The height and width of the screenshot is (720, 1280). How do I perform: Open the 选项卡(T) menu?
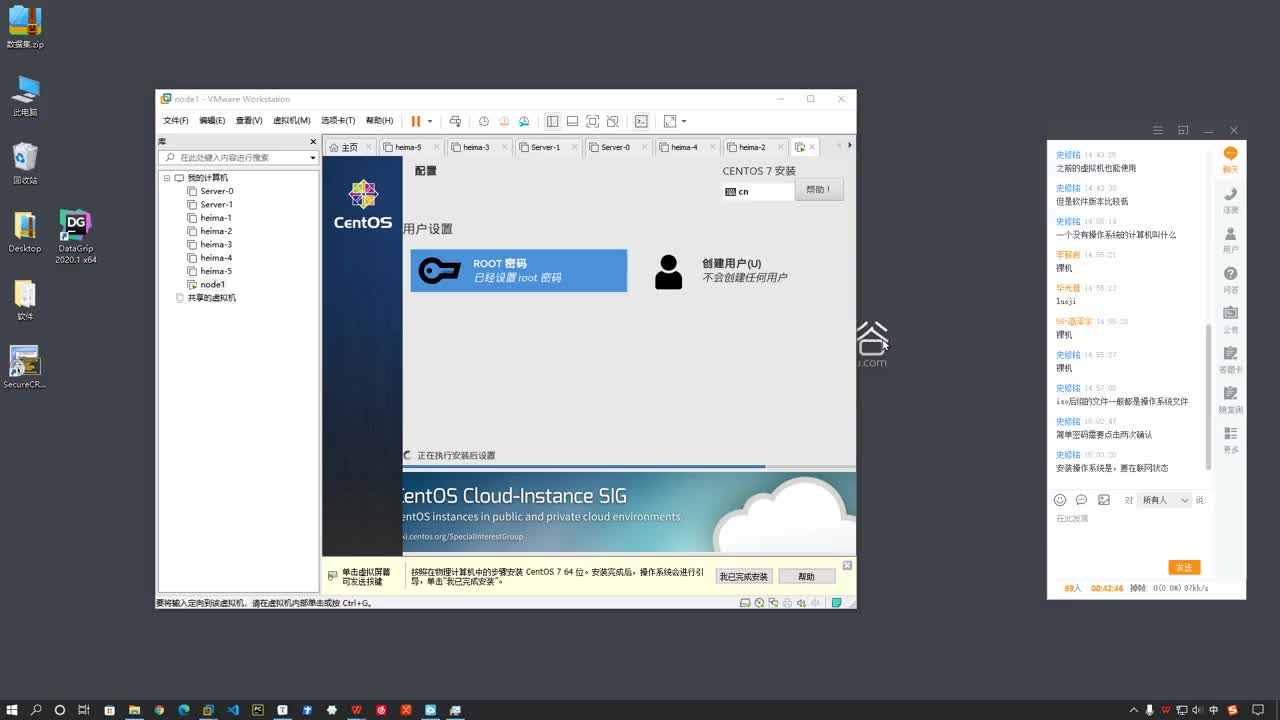[338, 121]
